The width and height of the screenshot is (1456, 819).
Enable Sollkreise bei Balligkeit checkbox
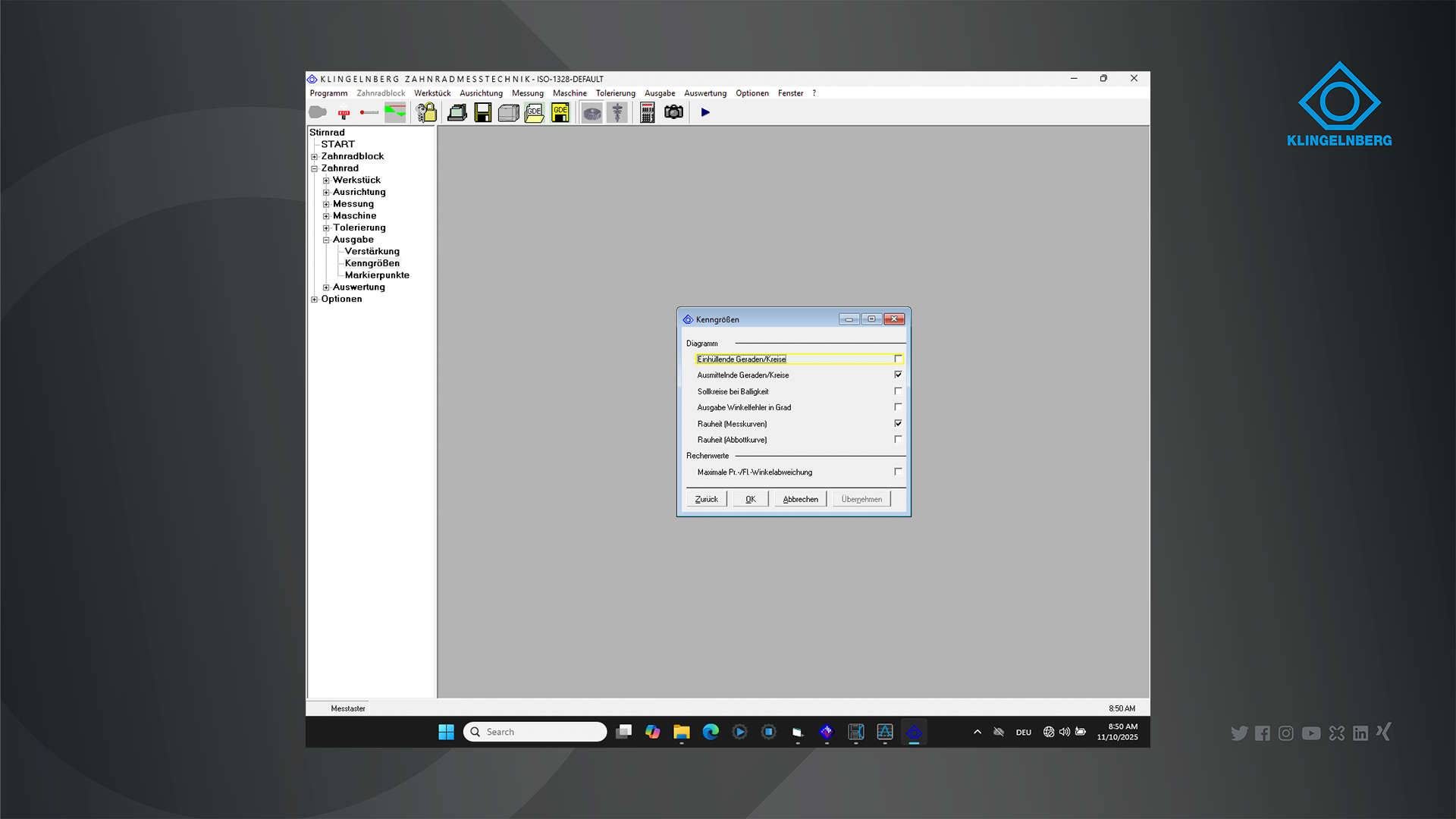[x=898, y=391]
